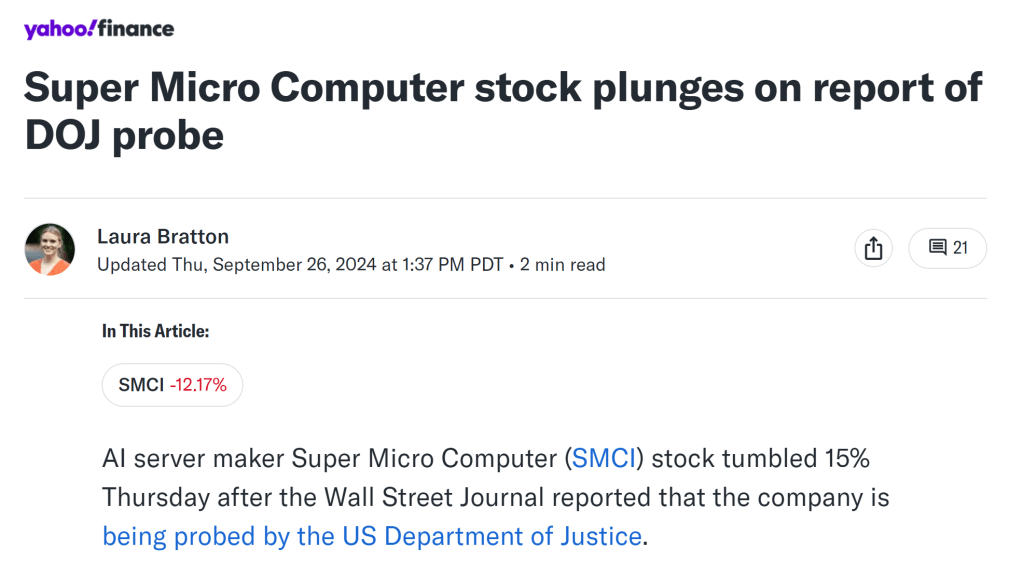Click the Super Micro Computer headline
Image resolution: width=1023 pixels, height=563 pixels.
503,90
